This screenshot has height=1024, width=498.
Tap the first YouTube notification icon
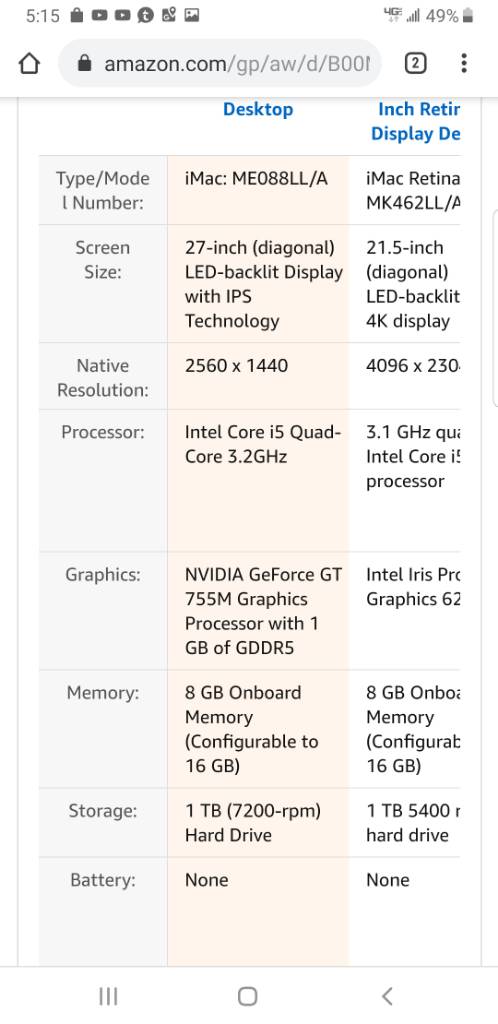click(x=100, y=16)
